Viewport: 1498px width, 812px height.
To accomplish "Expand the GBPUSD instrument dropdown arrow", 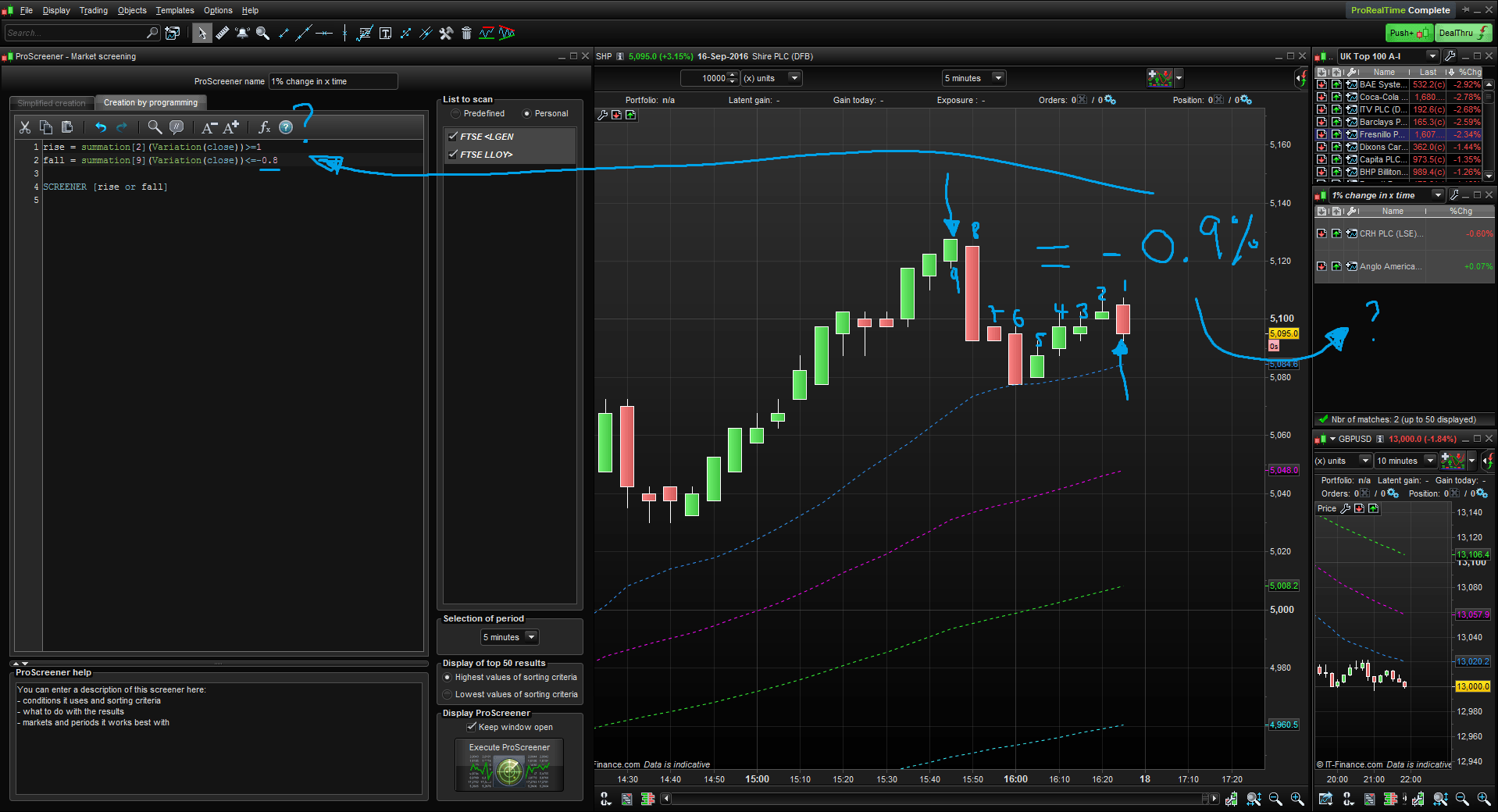I will click(x=1332, y=439).
